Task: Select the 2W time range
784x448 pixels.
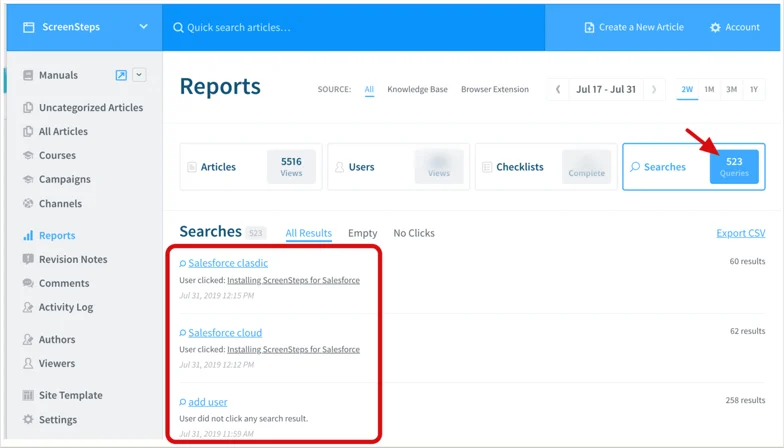Action: click(687, 90)
